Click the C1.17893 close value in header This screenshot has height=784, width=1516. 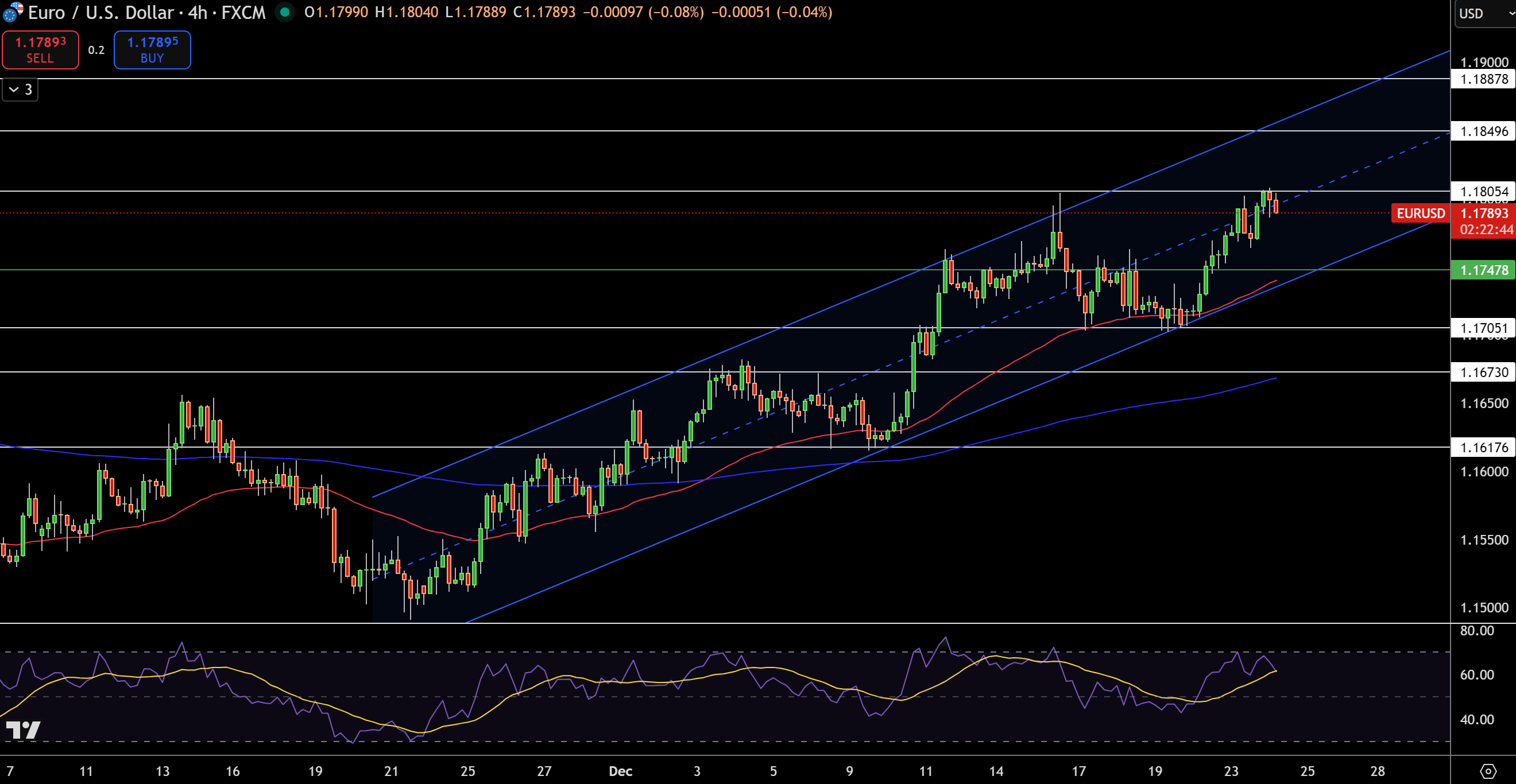[x=544, y=11]
